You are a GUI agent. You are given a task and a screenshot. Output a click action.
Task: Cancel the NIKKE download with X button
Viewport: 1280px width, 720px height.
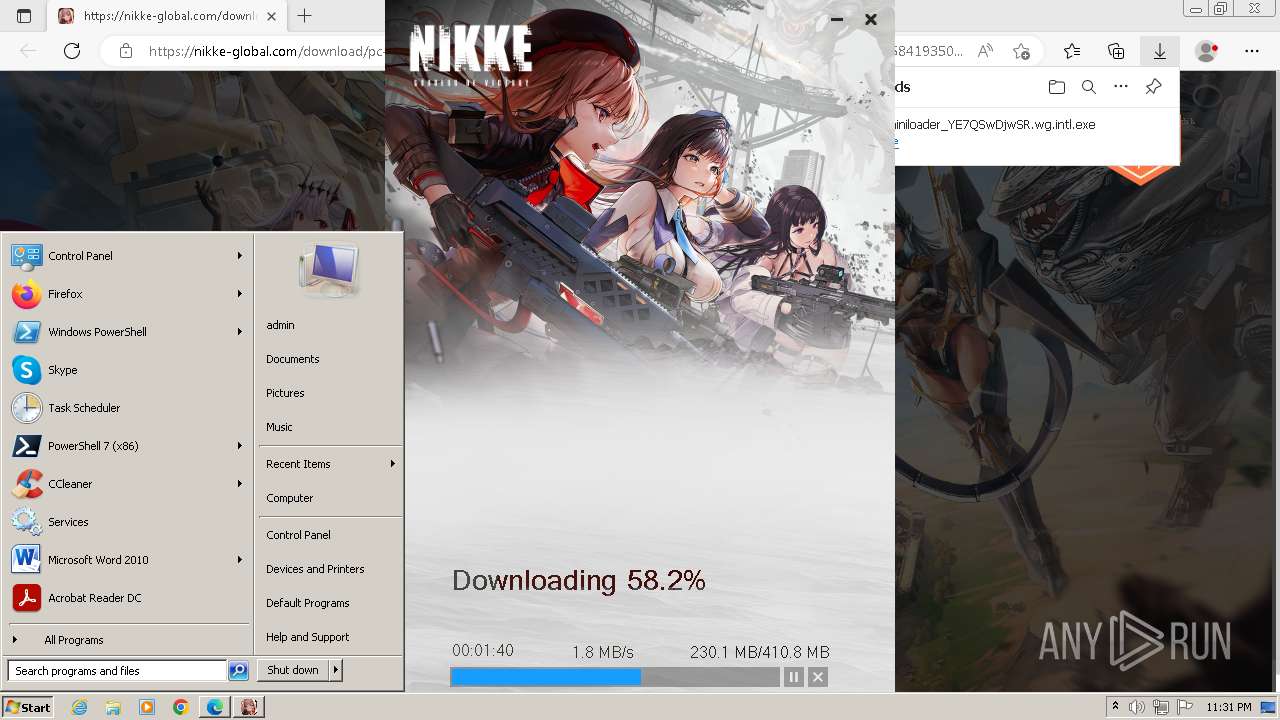point(818,677)
